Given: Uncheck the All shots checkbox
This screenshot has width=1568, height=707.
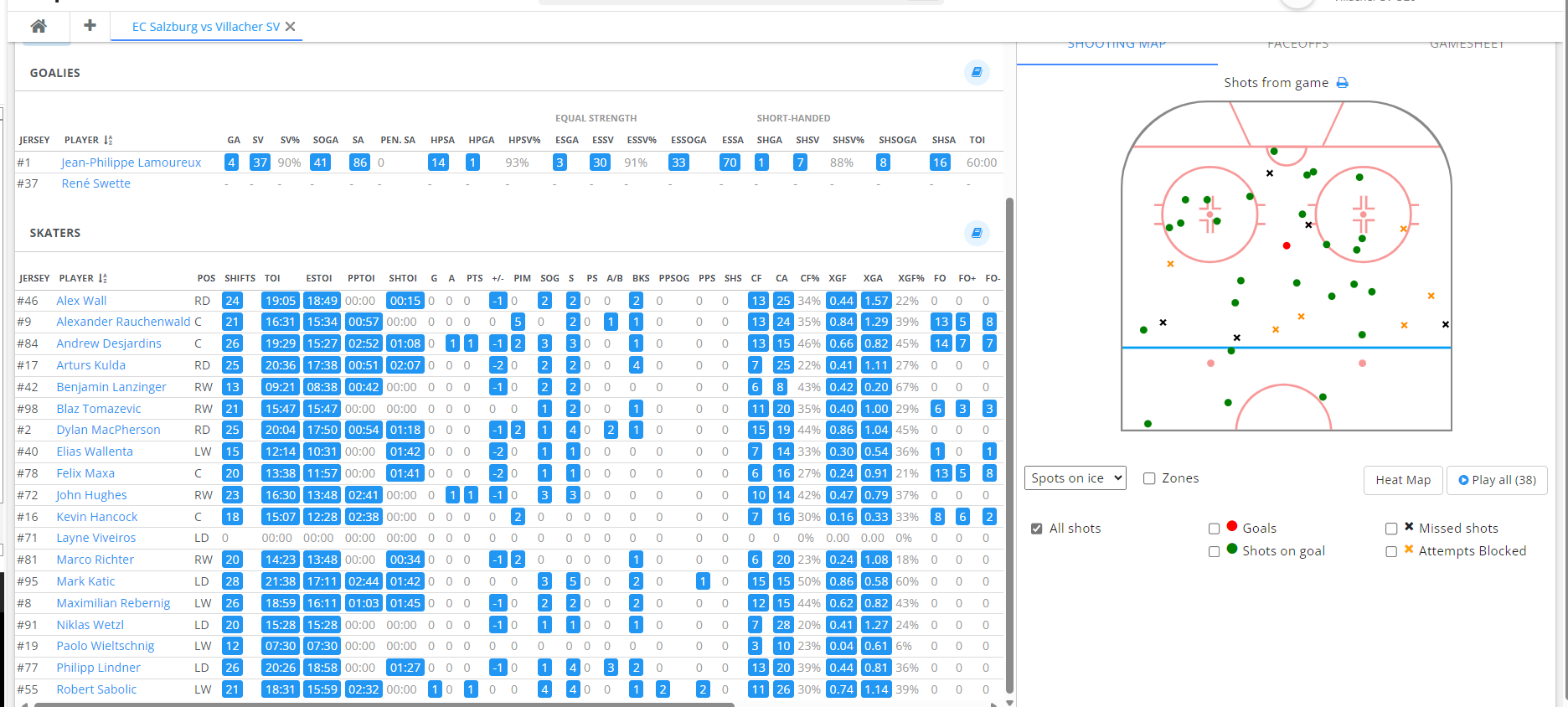Looking at the screenshot, I should coord(1037,529).
